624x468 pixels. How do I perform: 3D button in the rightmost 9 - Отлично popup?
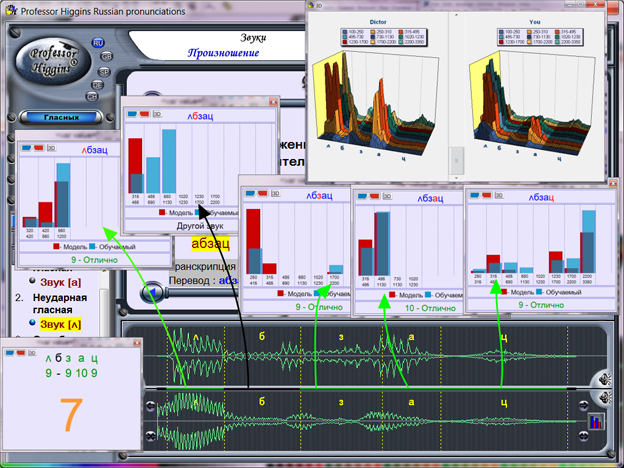(x=499, y=195)
